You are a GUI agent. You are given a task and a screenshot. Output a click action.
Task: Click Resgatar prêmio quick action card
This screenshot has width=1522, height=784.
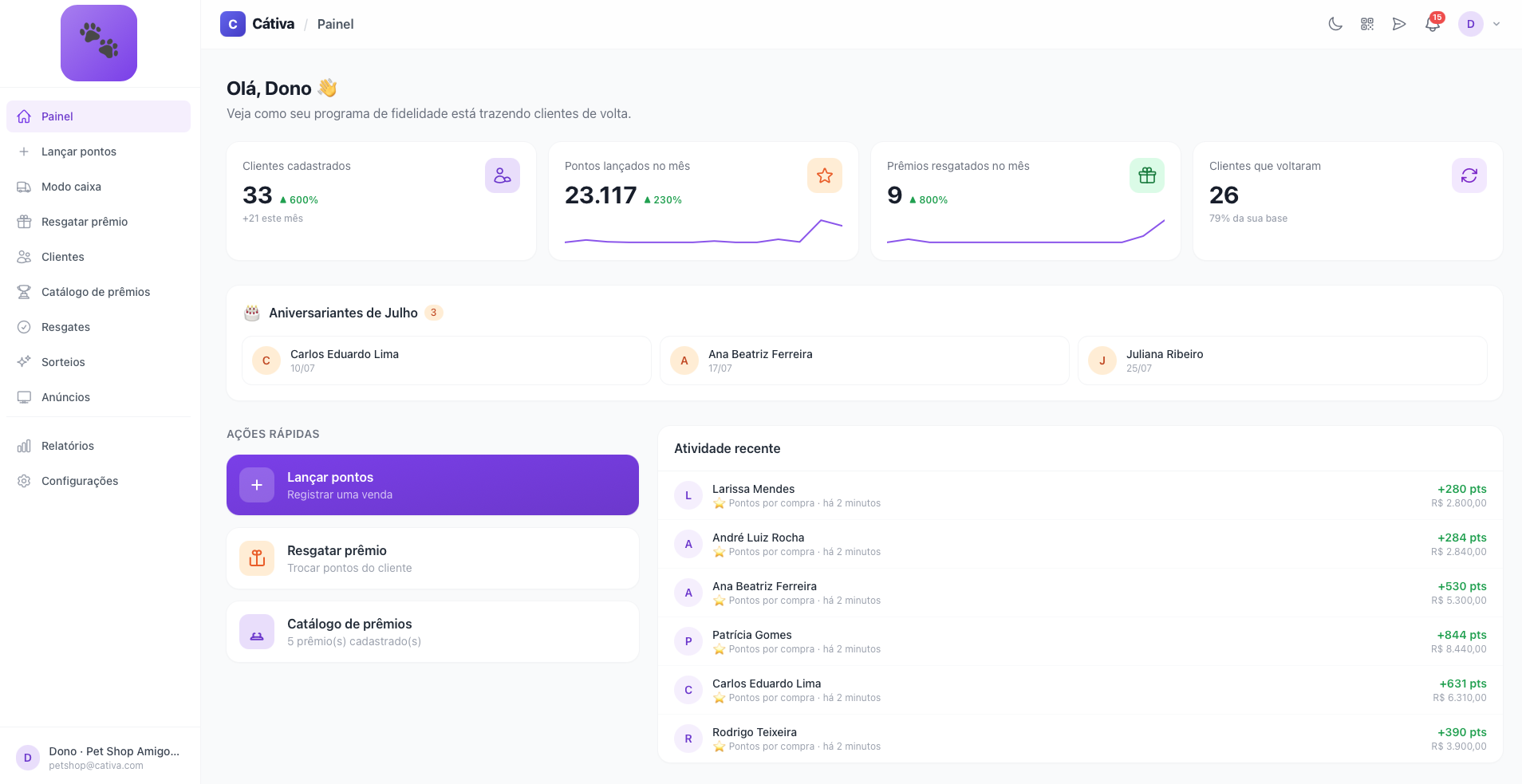(432, 558)
